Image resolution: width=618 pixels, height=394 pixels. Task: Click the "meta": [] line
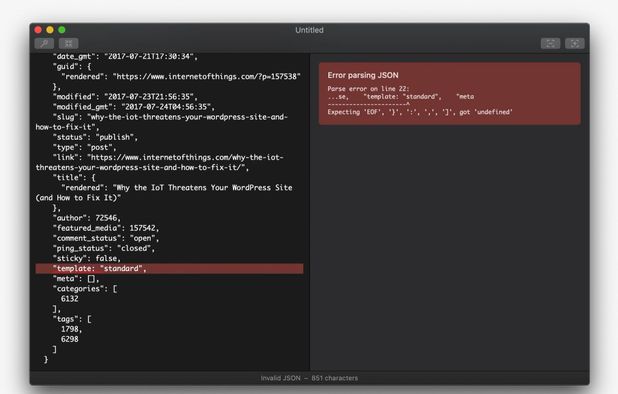[76, 279]
